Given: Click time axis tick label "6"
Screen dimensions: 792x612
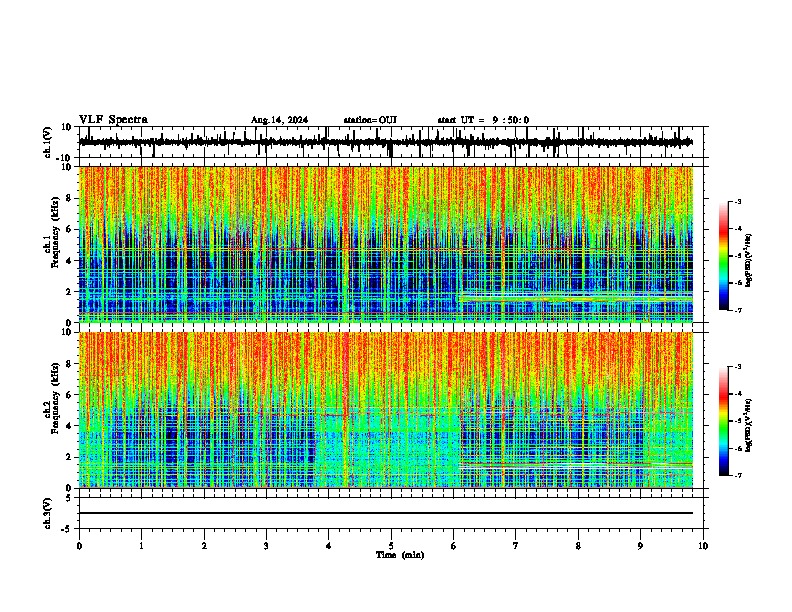Looking at the screenshot, I should point(454,546).
